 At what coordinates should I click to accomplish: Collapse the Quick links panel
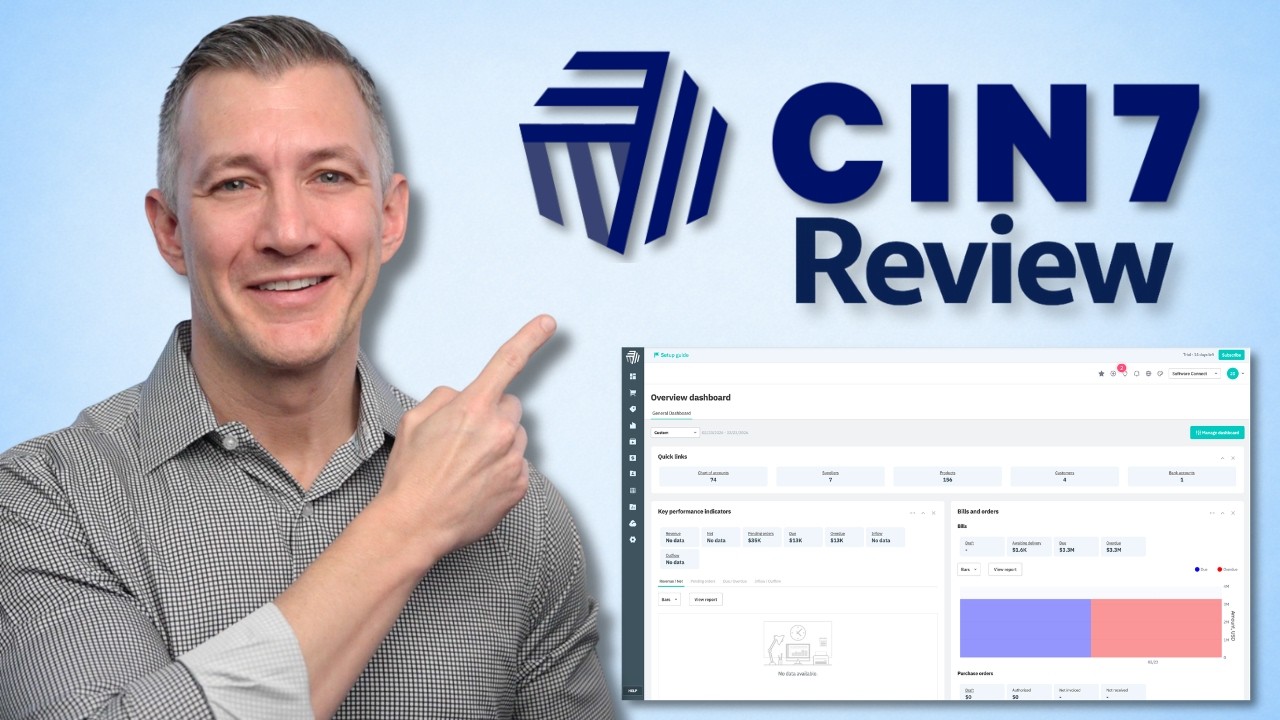[1221, 458]
